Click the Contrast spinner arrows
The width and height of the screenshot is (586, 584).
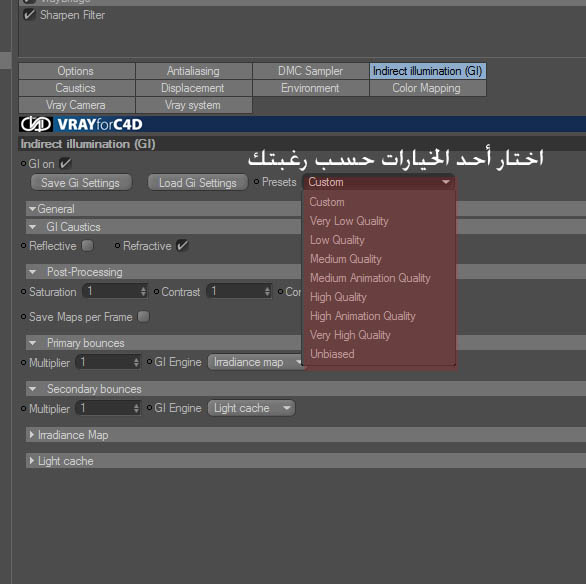click(x=267, y=291)
